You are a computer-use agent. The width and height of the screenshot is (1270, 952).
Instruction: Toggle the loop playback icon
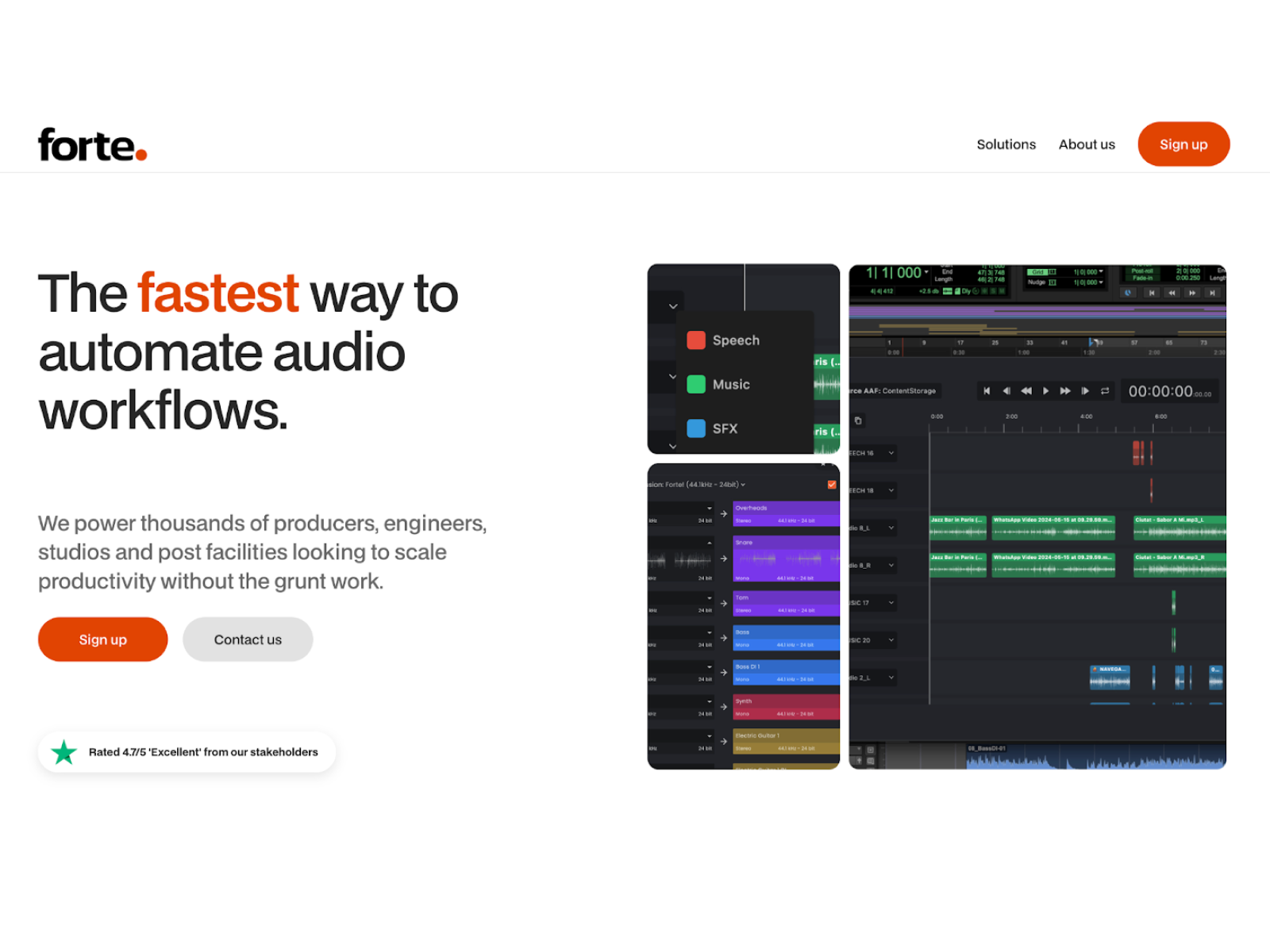click(x=1104, y=390)
